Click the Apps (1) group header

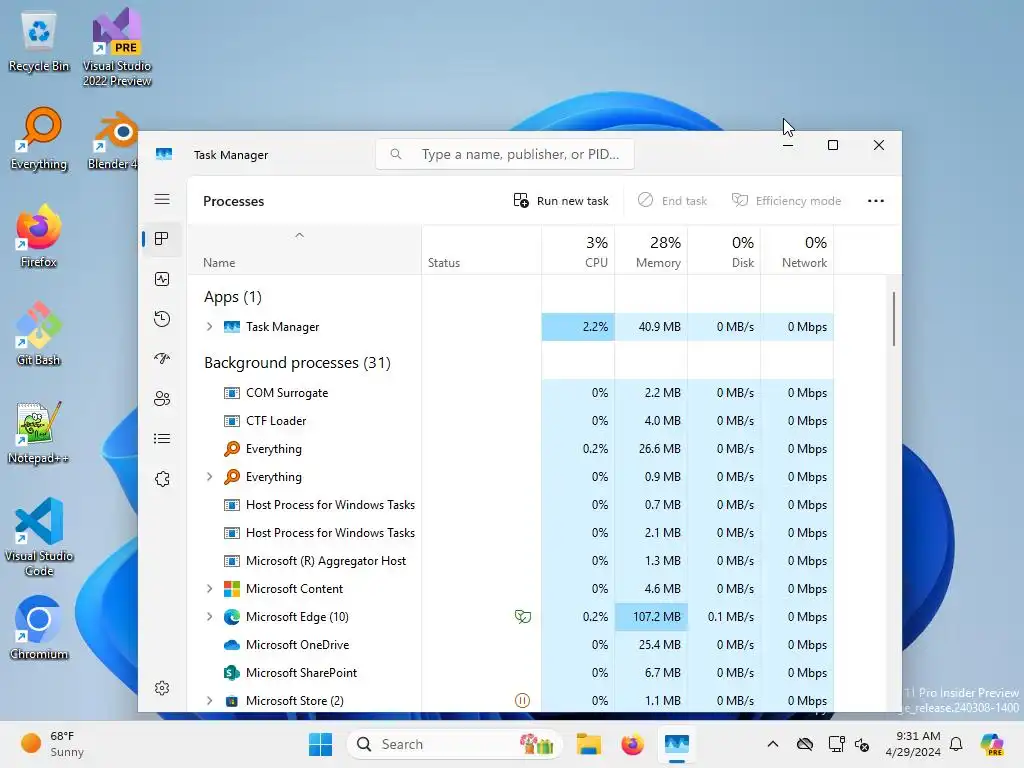[232, 296]
